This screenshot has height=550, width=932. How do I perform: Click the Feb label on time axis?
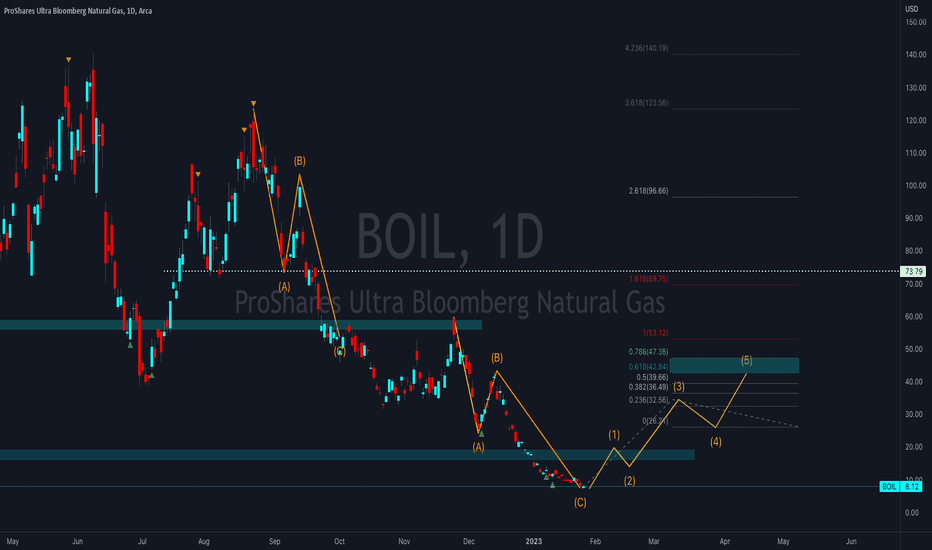[595, 541]
